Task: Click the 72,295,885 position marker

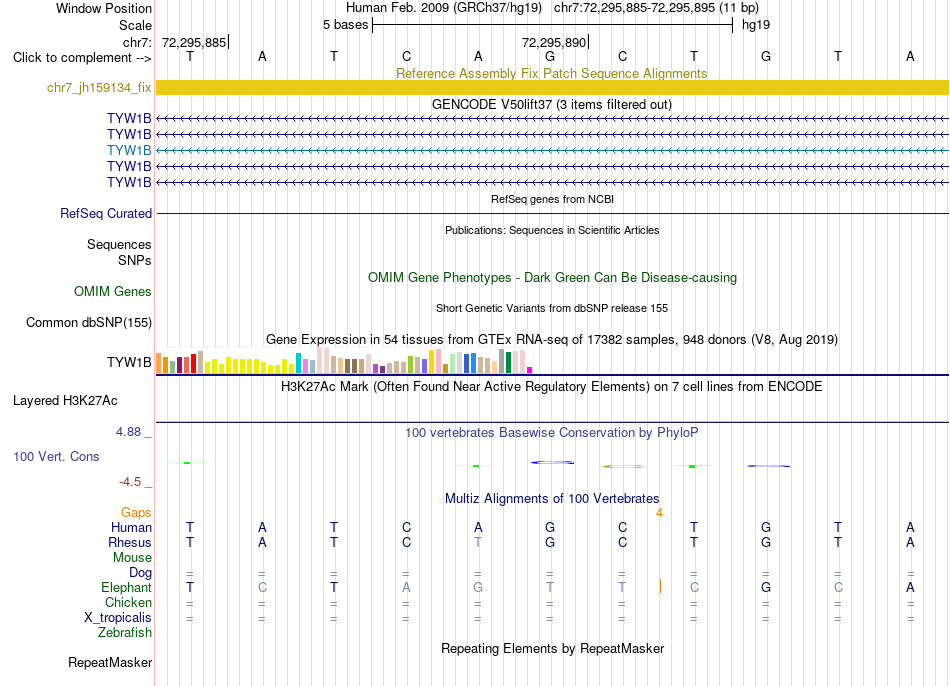Action: click(x=195, y=42)
